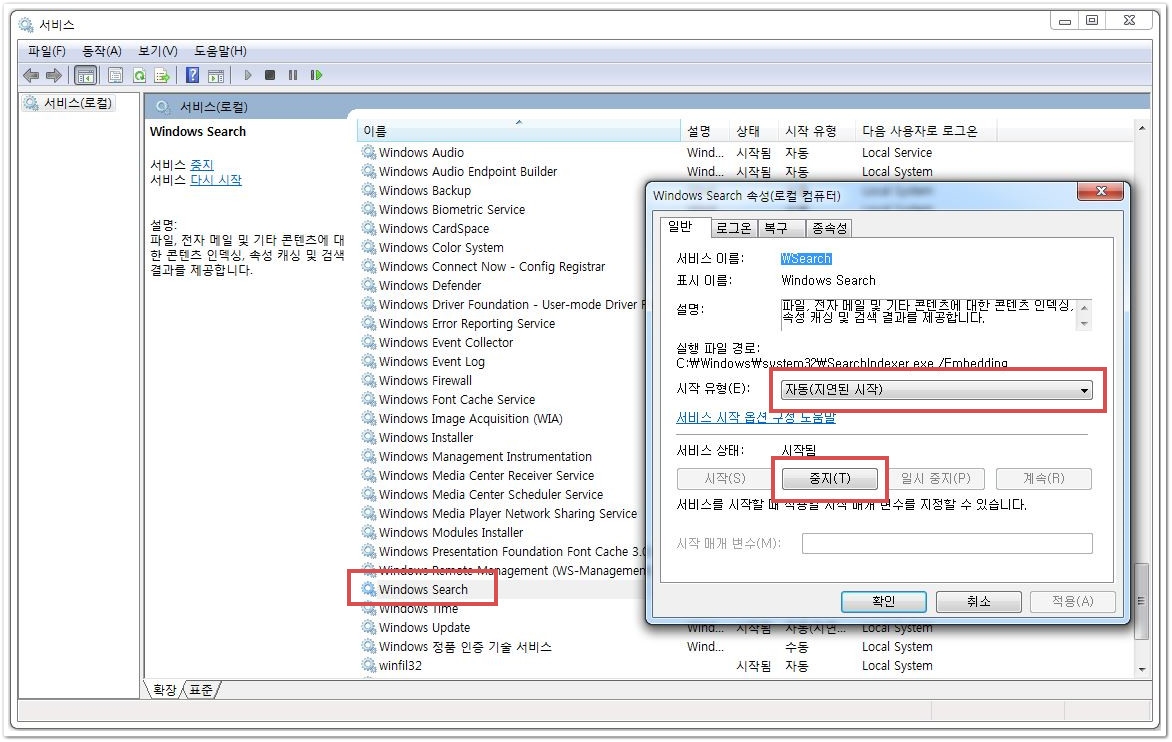Open 서비스 시작 옵션 구성 도움말 link
Image resolution: width=1172 pixels, height=742 pixels.
pos(756,417)
